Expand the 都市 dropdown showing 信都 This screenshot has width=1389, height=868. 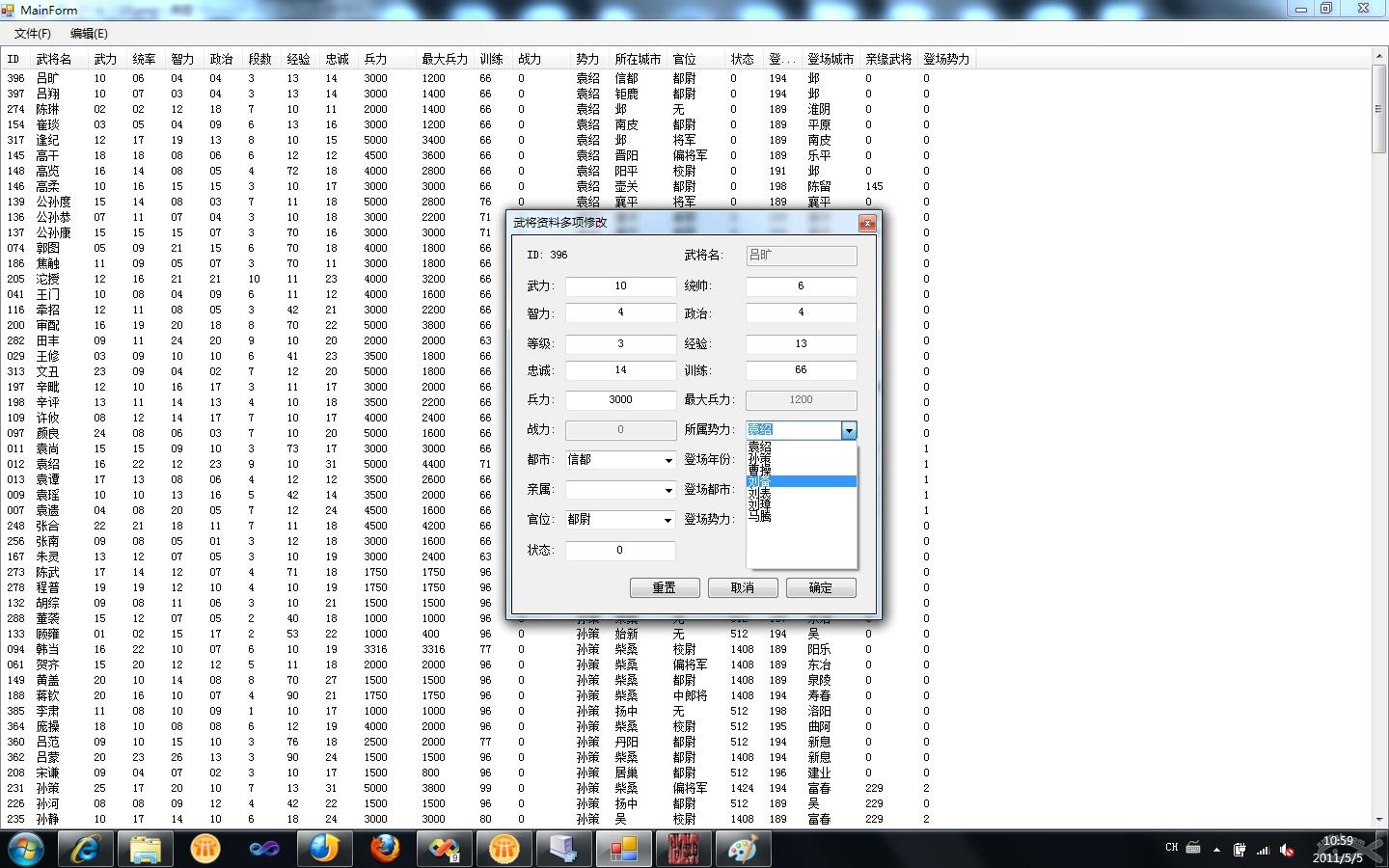coord(668,461)
